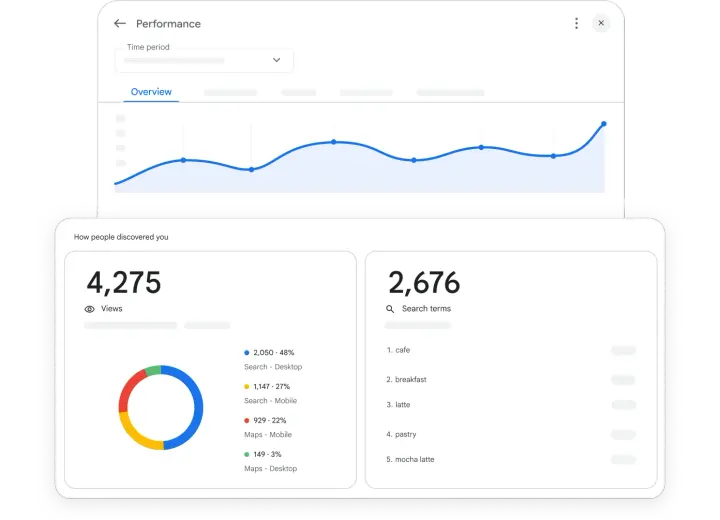Select search term '3. latte'
The image size is (720, 520).
[398, 405]
